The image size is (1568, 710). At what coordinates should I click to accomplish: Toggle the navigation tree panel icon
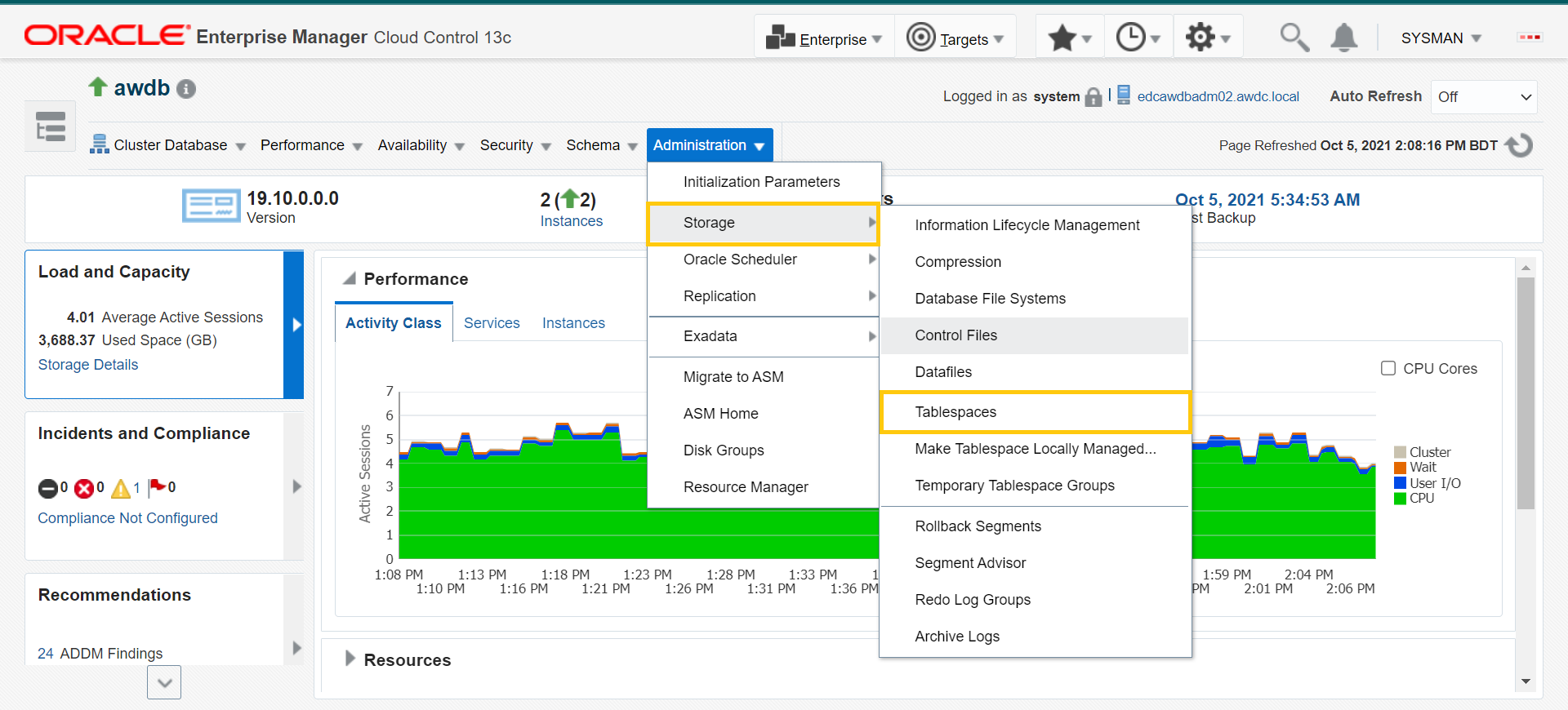[x=51, y=126]
